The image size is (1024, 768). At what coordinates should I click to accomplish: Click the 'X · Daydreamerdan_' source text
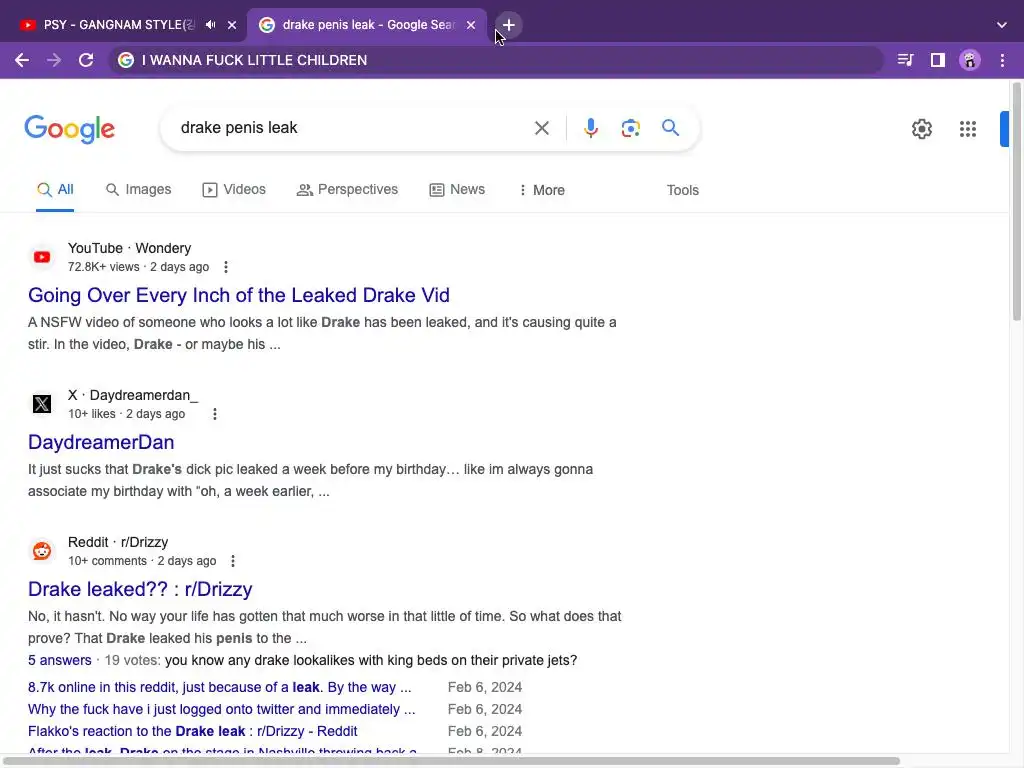point(133,395)
